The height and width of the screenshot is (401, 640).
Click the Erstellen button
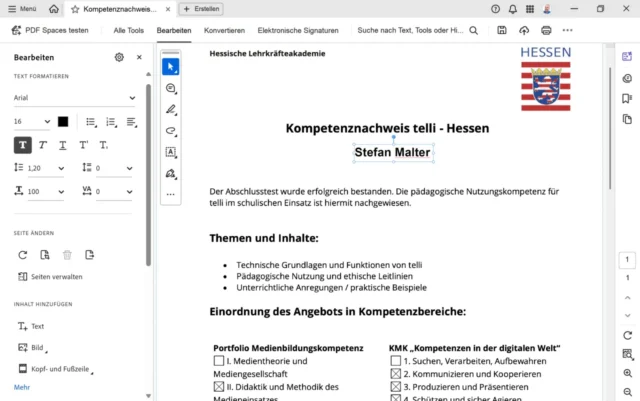point(201,9)
